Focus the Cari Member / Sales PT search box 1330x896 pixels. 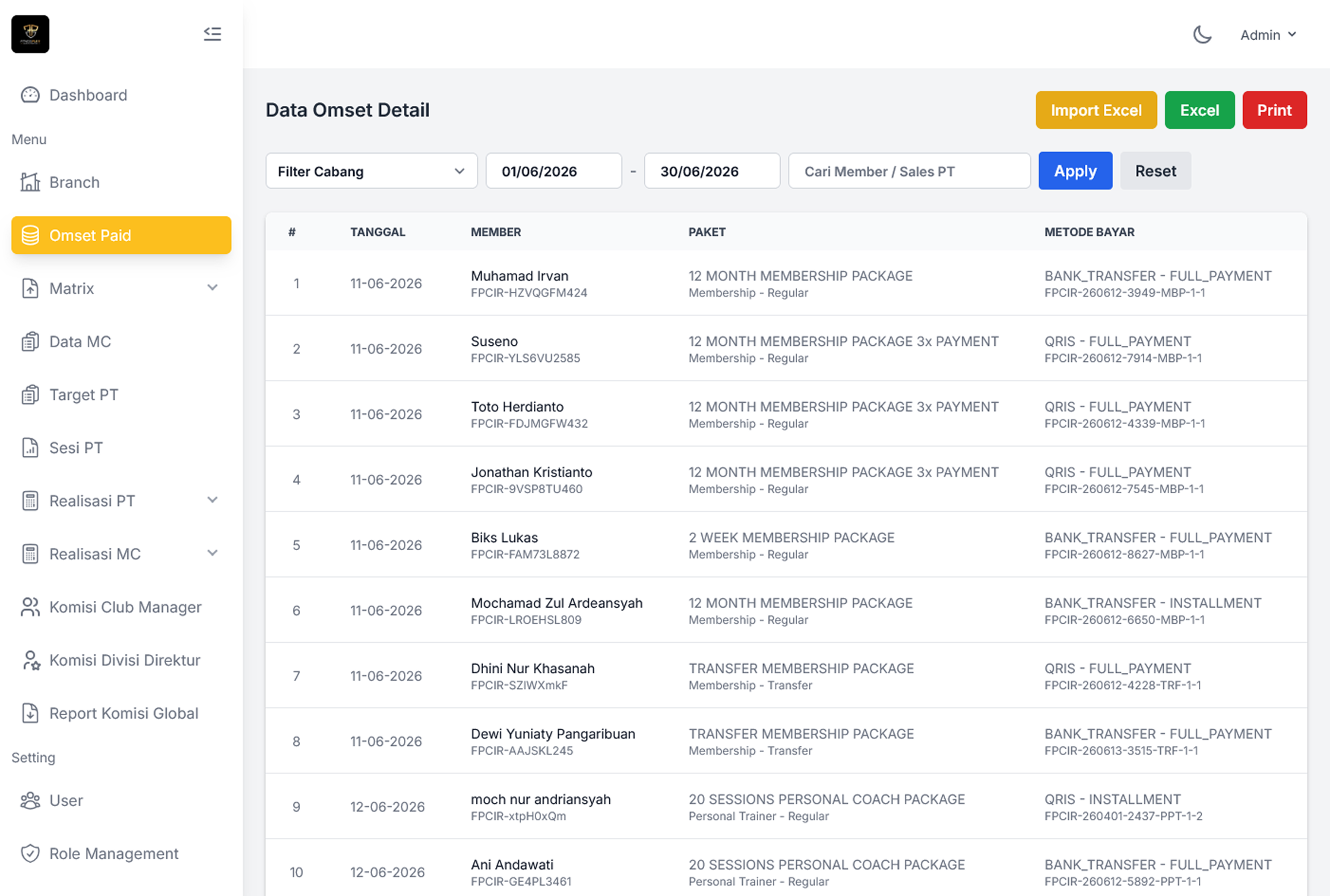click(909, 171)
